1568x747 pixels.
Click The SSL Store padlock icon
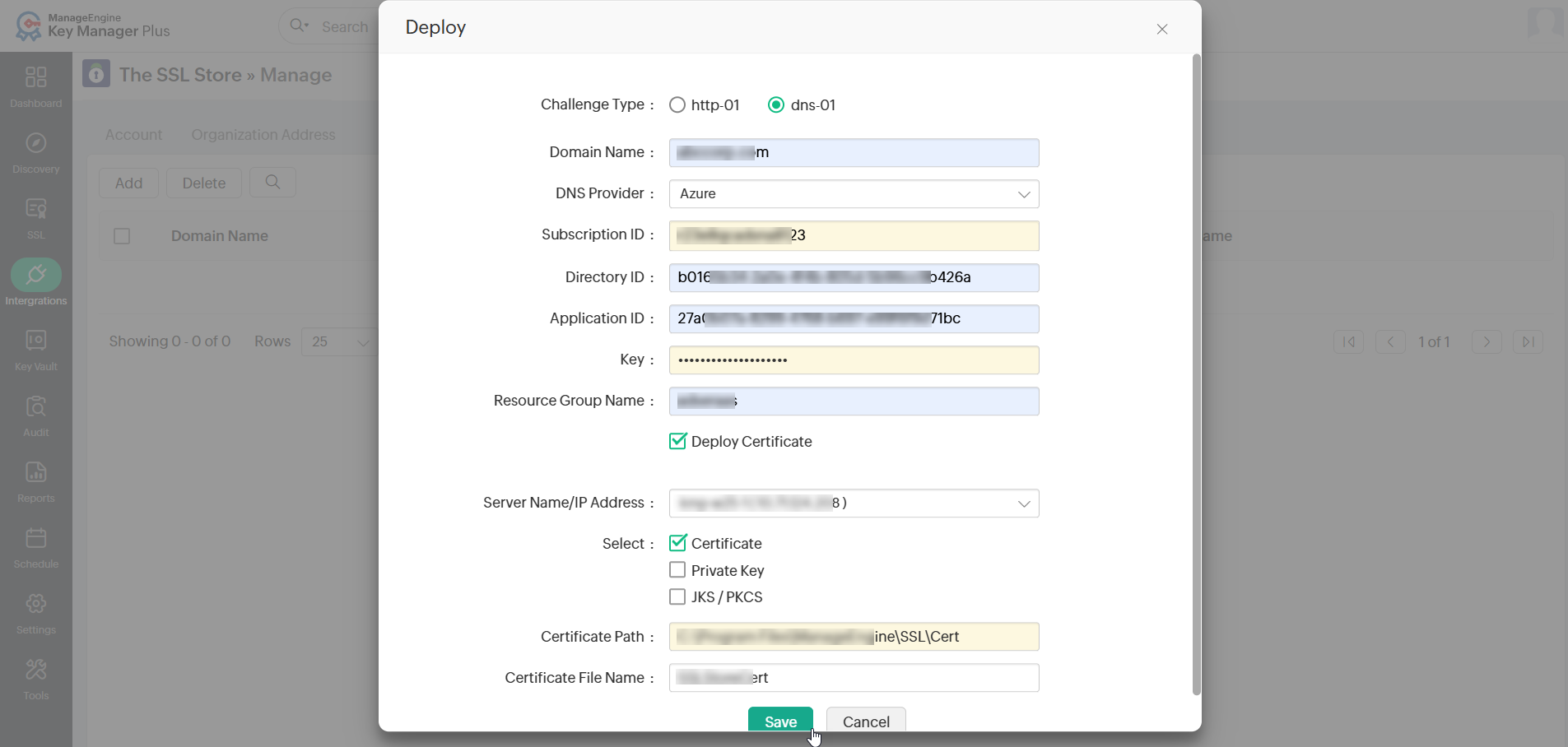(x=96, y=73)
